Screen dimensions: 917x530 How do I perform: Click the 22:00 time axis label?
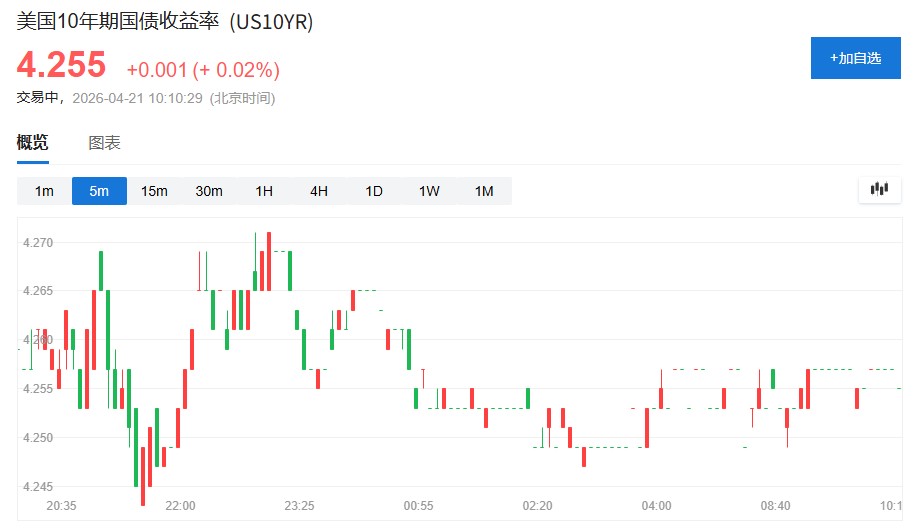coord(180,506)
